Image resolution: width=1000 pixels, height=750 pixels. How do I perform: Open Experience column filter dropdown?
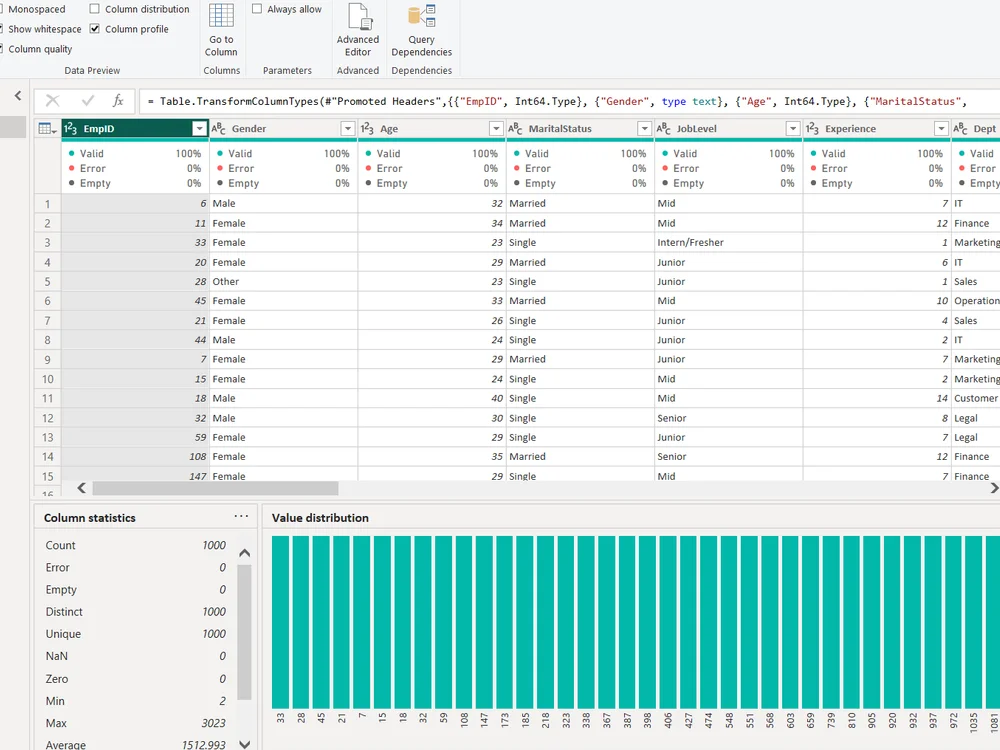pyautogui.click(x=941, y=129)
